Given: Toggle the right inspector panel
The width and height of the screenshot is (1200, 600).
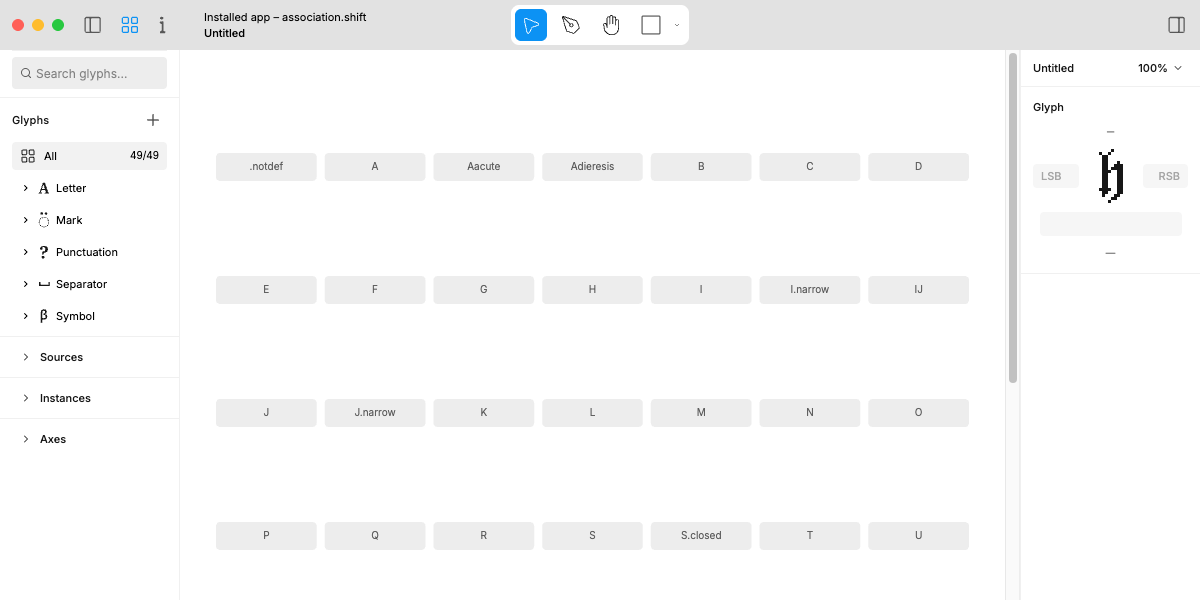Looking at the screenshot, I should point(1177,25).
